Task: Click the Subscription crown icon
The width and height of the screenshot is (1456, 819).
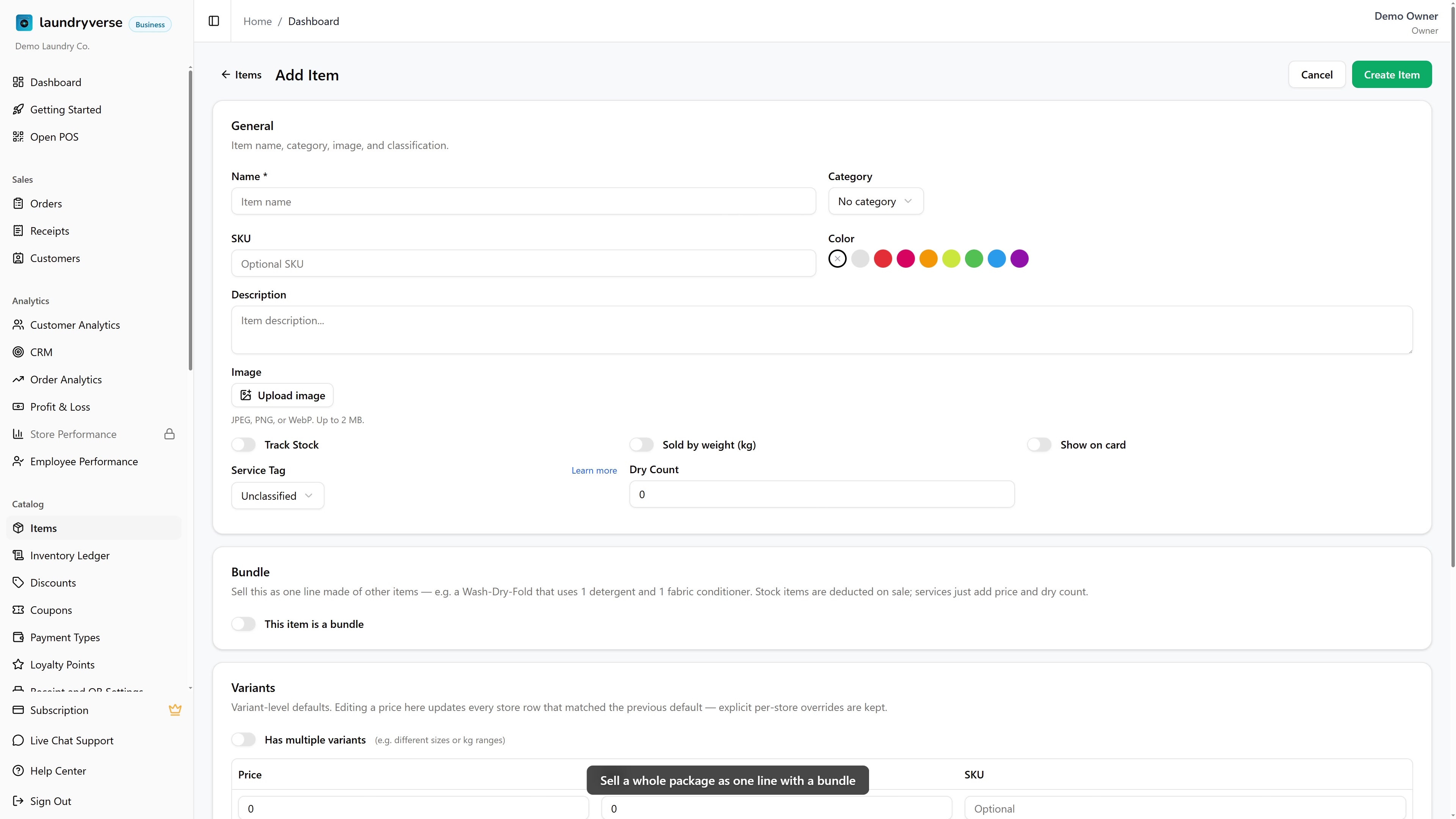Action: (175, 710)
